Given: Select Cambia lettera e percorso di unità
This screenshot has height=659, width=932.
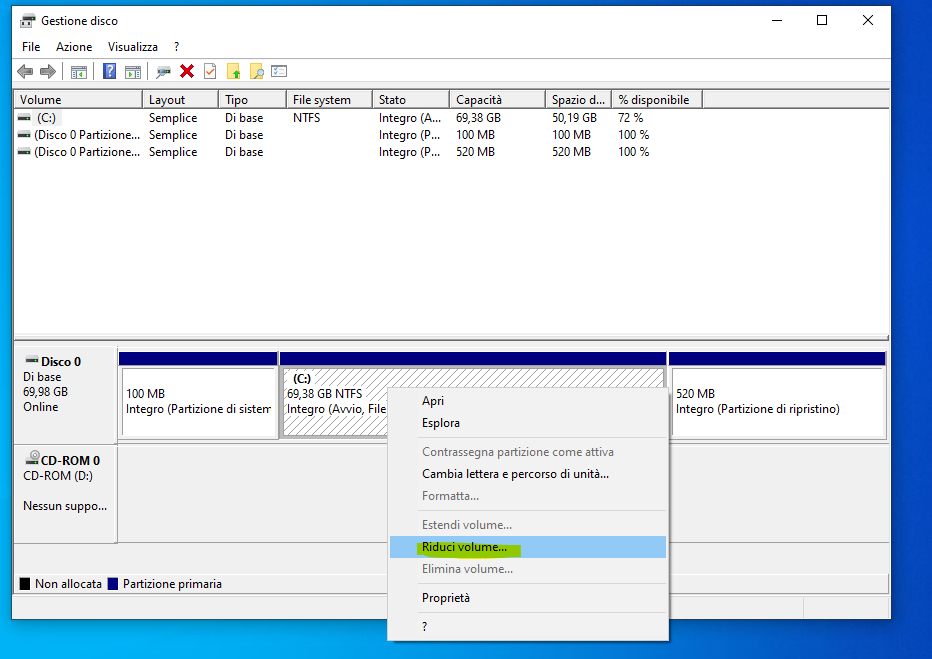Looking at the screenshot, I should click(528, 474).
